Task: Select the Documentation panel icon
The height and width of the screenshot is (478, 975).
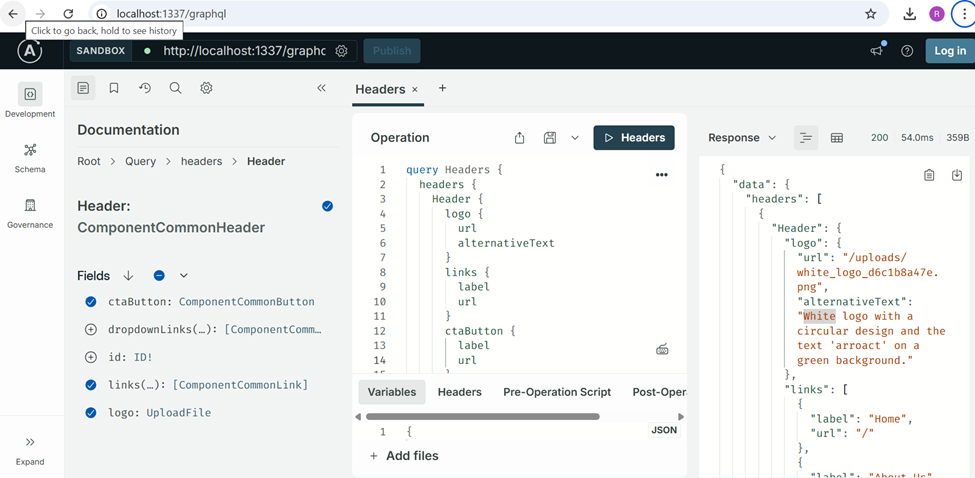Action: (x=83, y=88)
